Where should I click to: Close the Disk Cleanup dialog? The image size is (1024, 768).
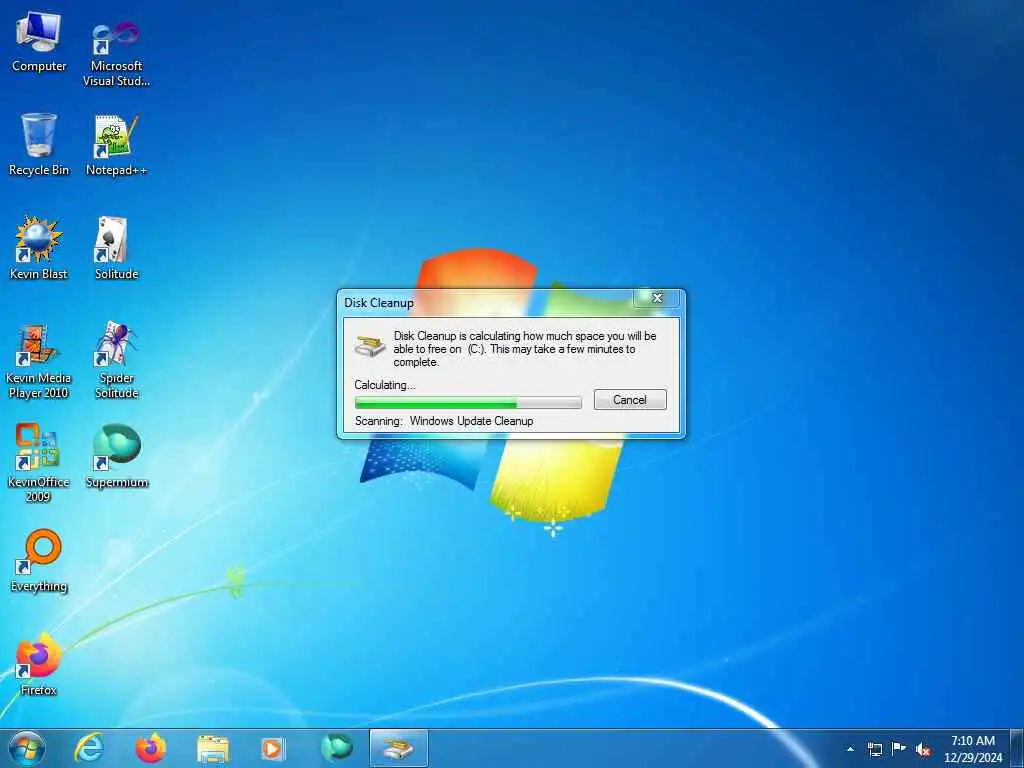click(x=657, y=298)
